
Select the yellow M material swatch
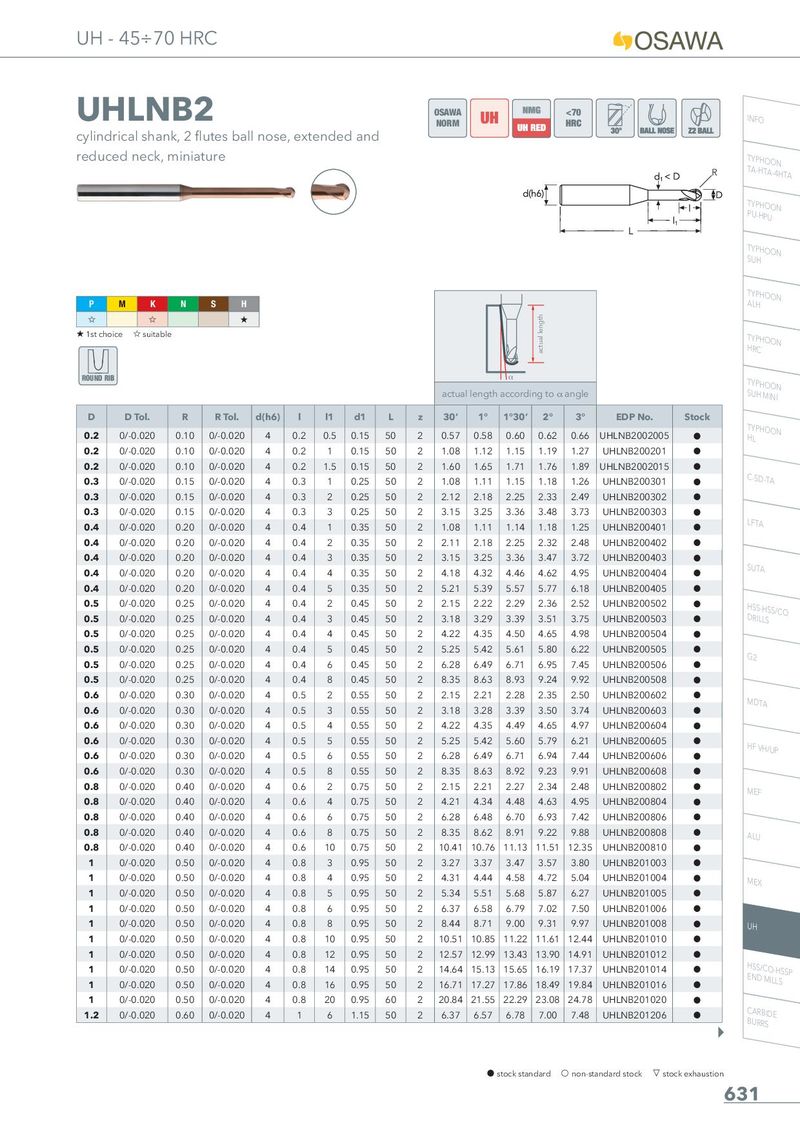(122, 304)
